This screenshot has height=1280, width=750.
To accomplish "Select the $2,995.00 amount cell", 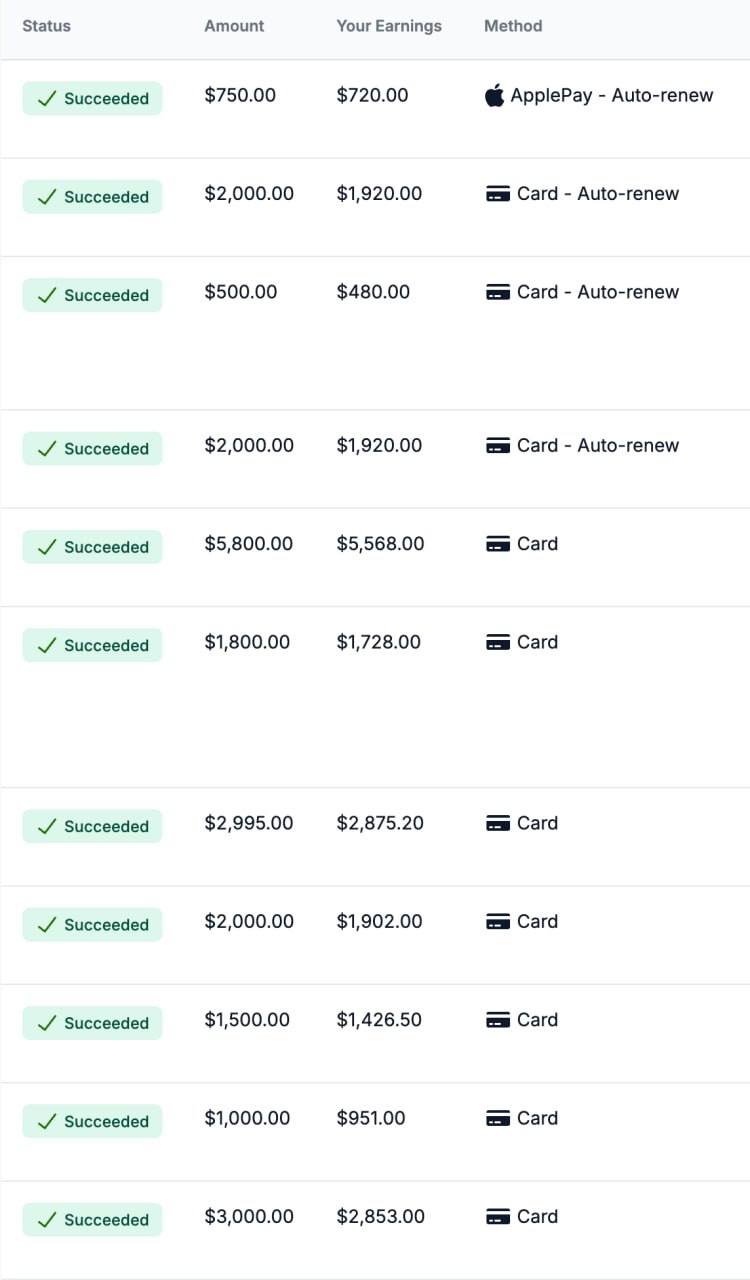I will pyautogui.click(x=249, y=823).
